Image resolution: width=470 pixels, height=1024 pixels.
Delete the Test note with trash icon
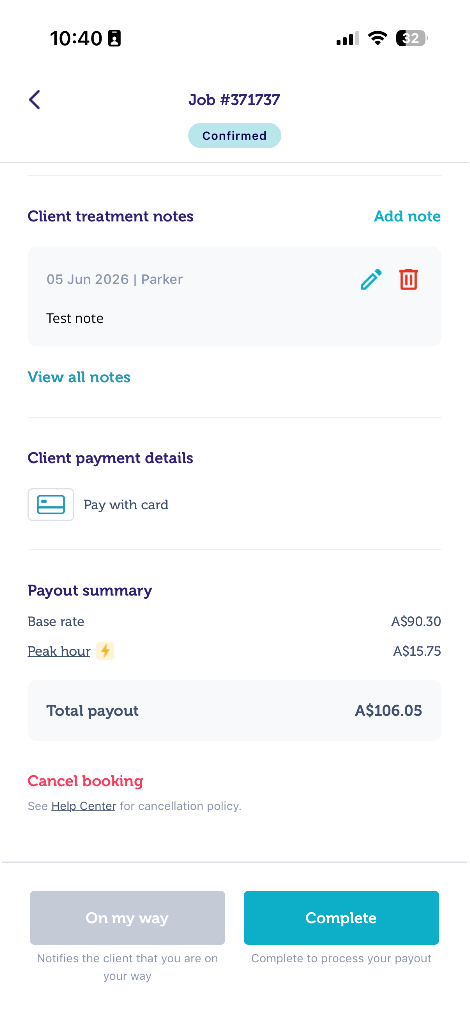(x=409, y=280)
